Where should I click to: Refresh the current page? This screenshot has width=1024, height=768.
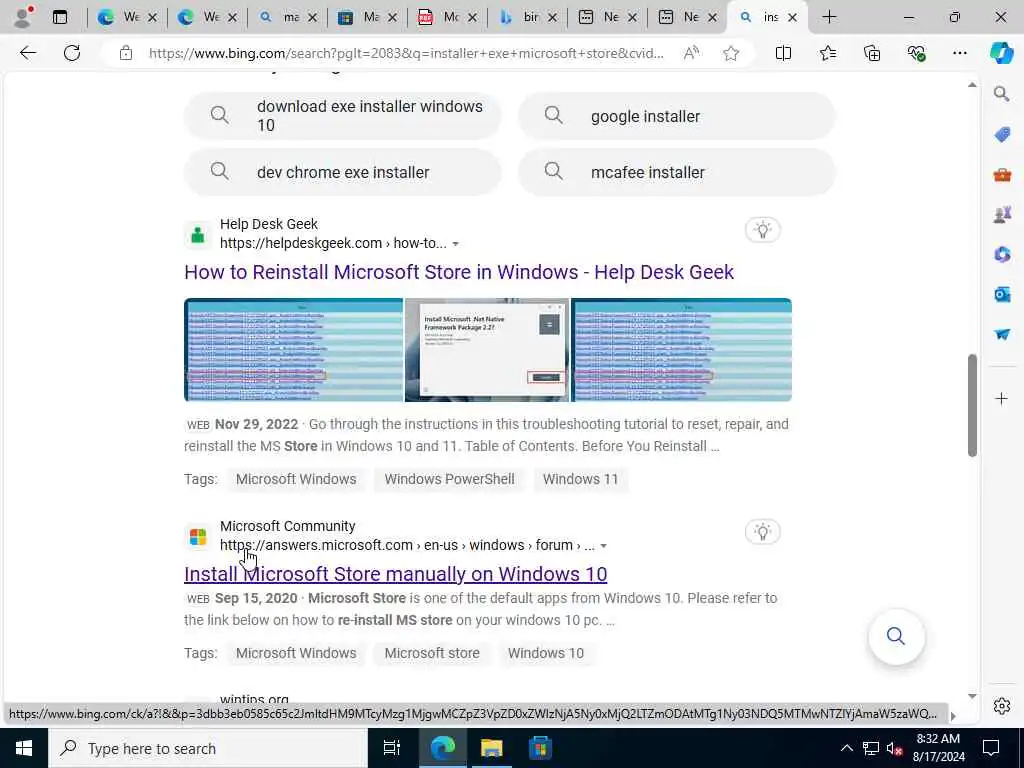pos(72,53)
